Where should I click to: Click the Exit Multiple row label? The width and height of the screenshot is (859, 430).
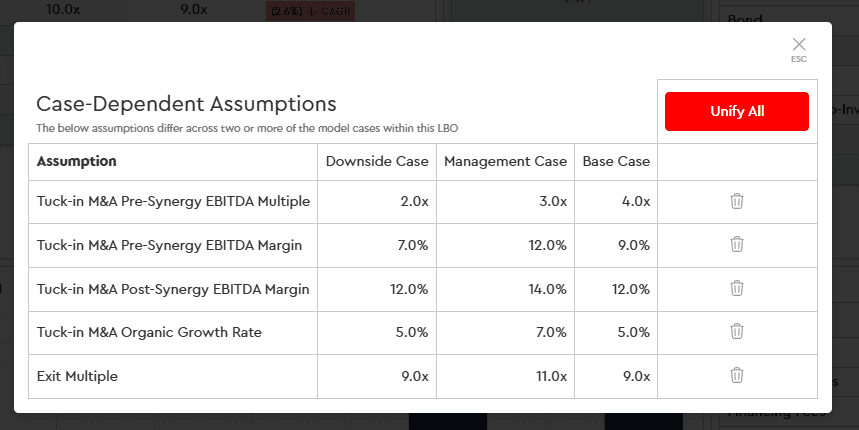pos(77,376)
